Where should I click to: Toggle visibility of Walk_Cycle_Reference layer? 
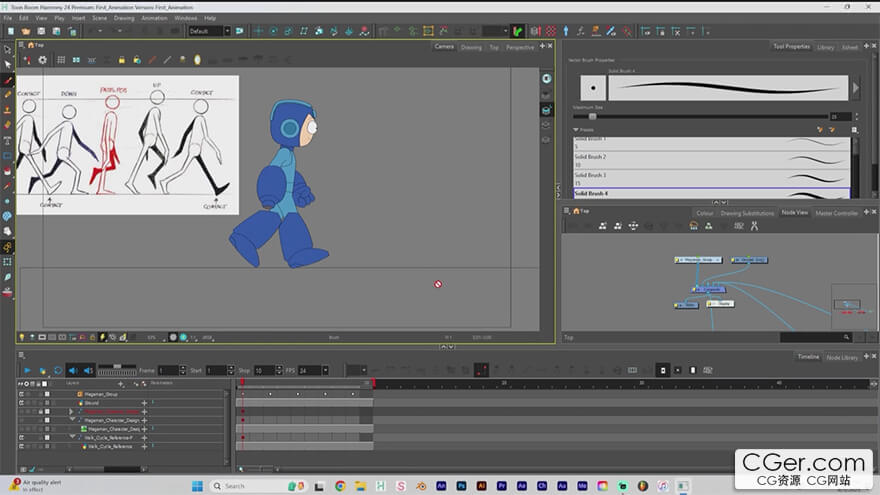pyautogui.click(x=21, y=446)
